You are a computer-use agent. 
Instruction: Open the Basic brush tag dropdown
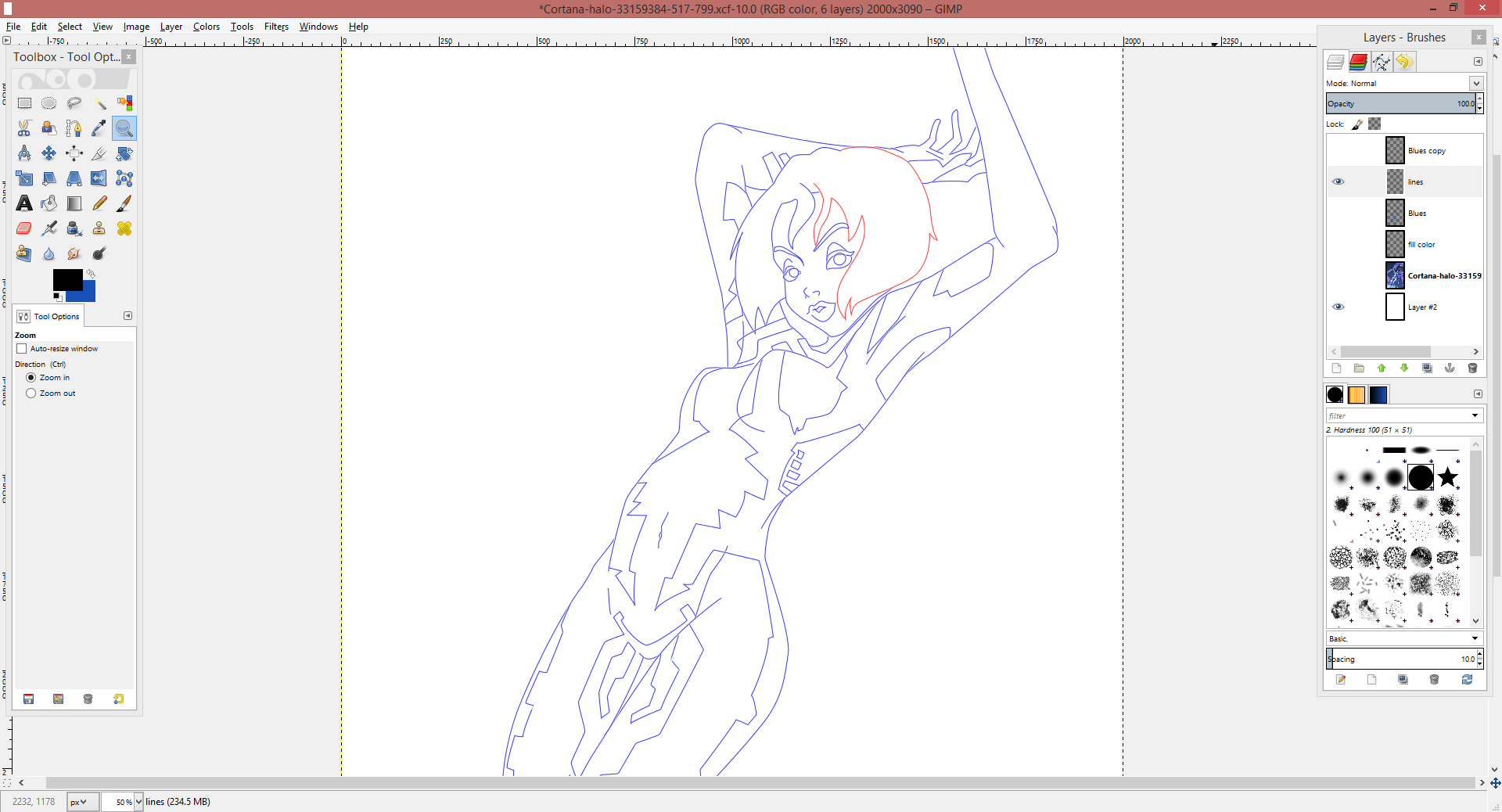tap(1475, 638)
